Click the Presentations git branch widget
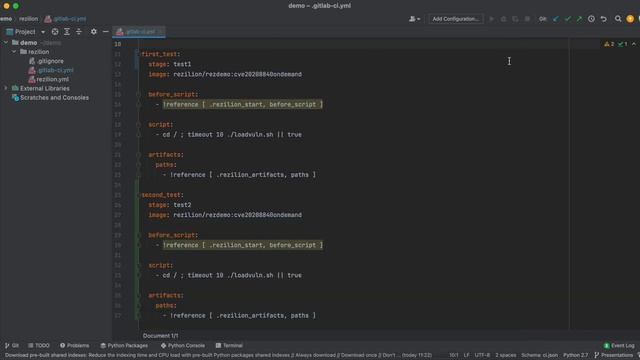This screenshot has width=640, height=360. 614,355
